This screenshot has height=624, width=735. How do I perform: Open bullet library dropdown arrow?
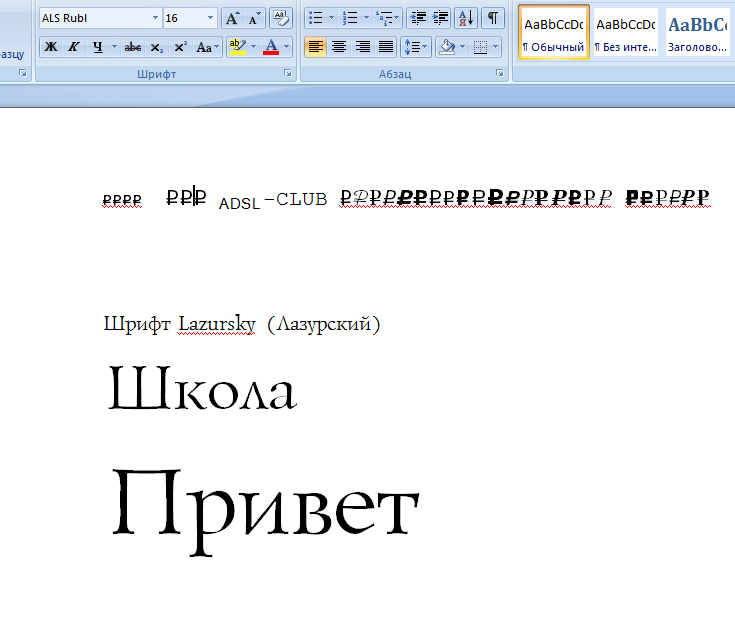pos(331,18)
